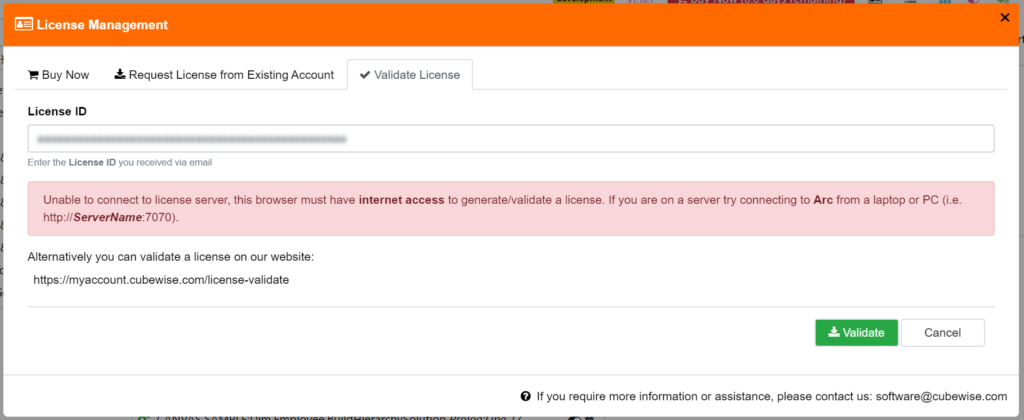Close the License Management dialog

click(1004, 17)
